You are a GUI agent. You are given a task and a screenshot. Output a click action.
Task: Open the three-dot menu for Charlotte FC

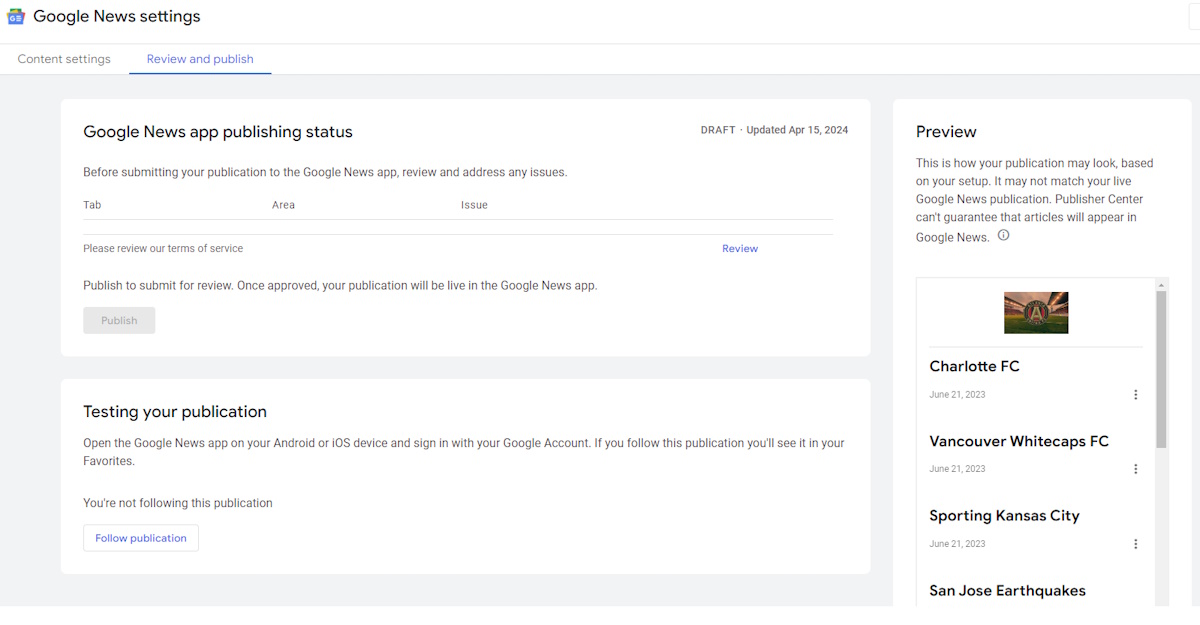(1135, 395)
